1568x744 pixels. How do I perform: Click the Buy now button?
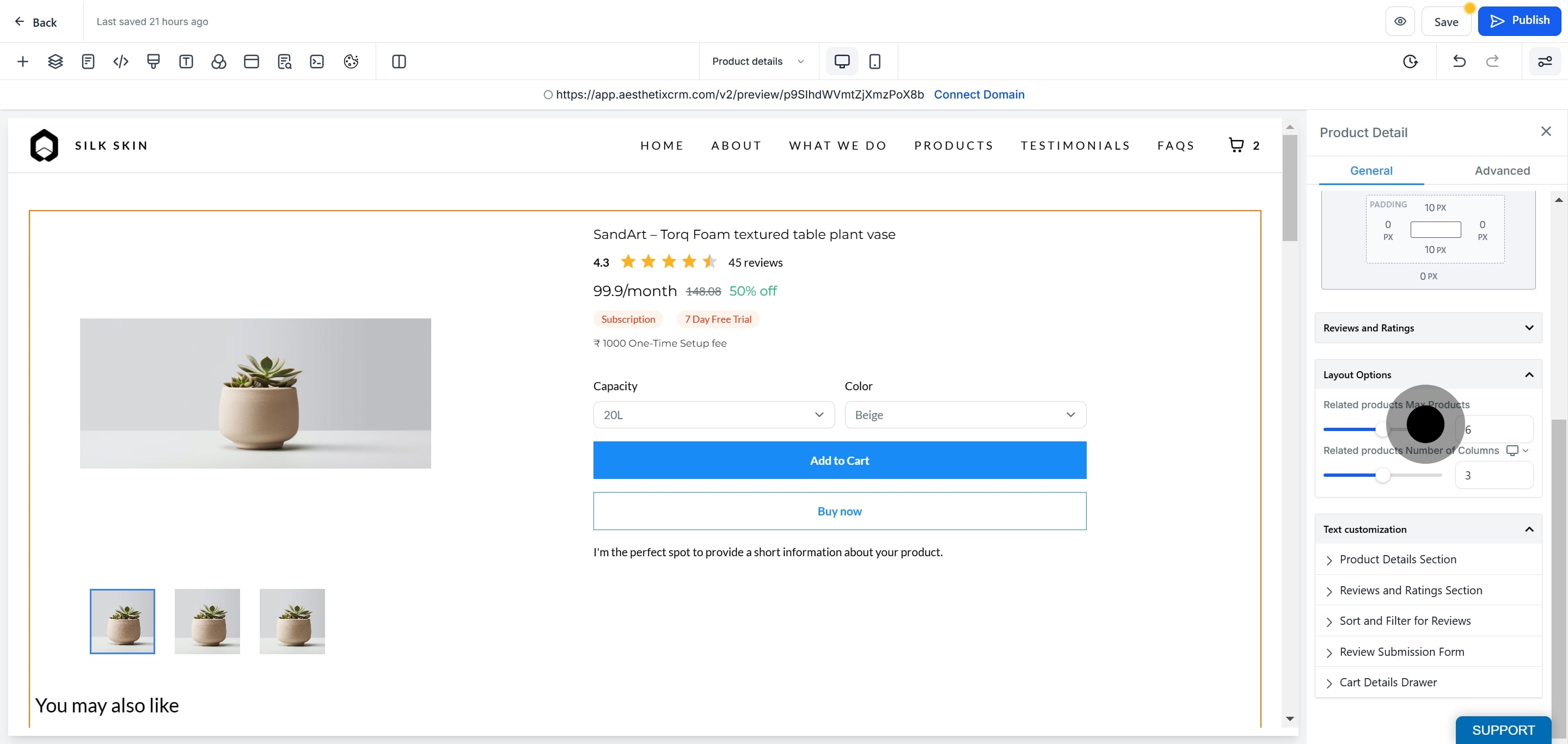click(x=840, y=511)
